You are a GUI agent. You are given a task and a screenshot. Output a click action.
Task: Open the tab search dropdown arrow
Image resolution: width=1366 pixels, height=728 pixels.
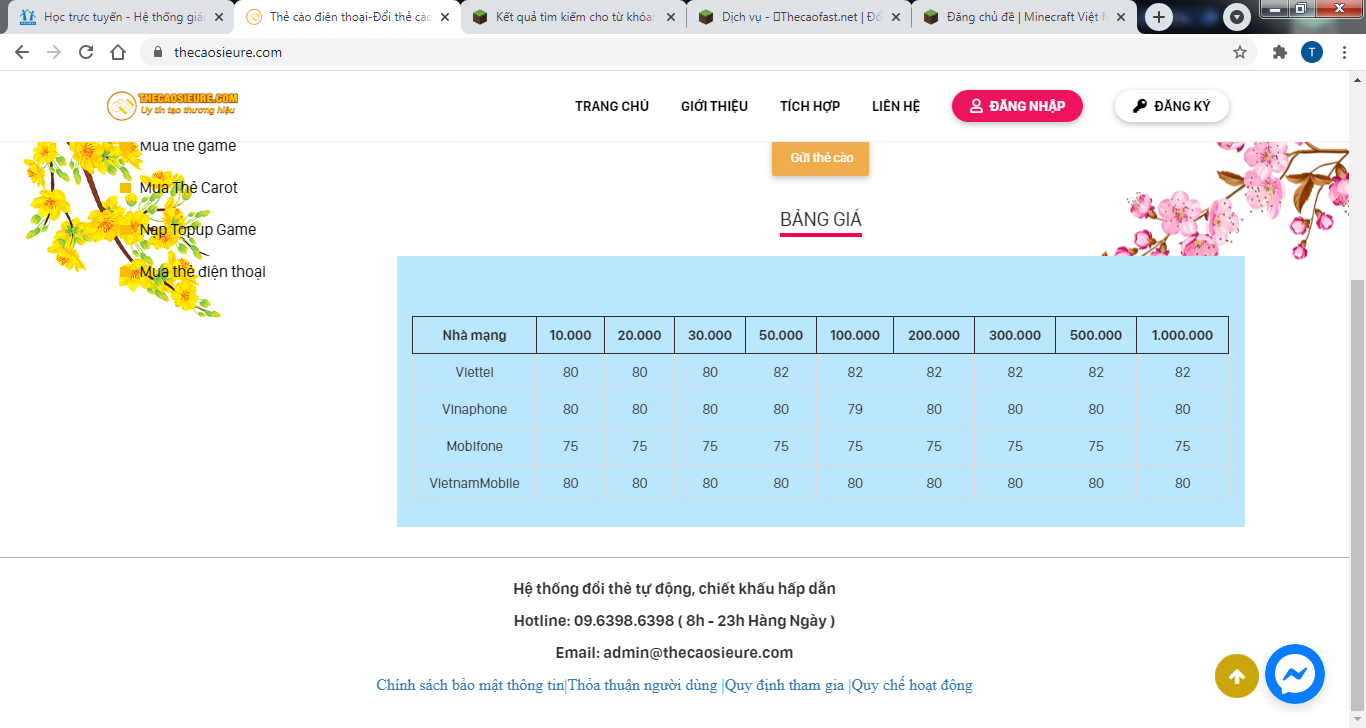1238,17
